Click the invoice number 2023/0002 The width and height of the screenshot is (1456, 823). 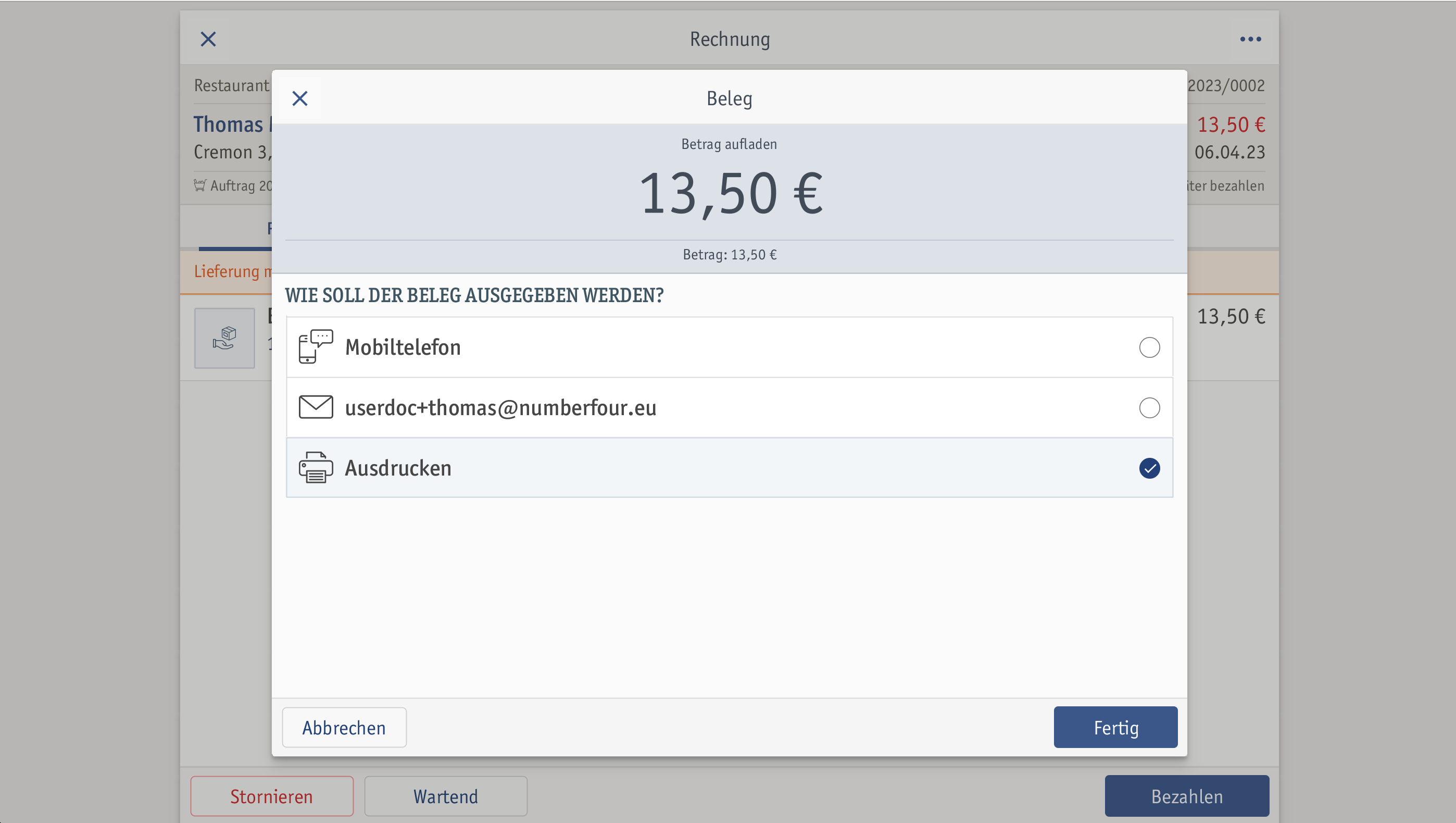click(x=1226, y=85)
